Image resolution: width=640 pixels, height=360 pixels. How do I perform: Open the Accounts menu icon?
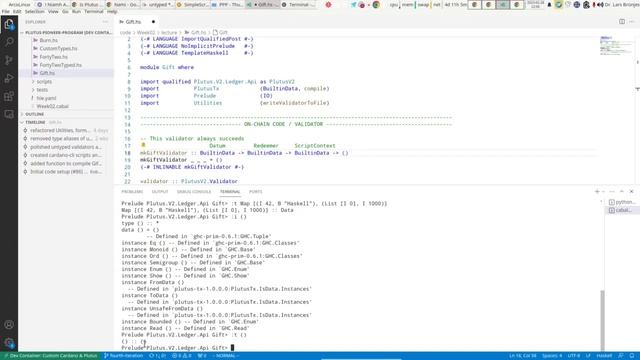9,325
